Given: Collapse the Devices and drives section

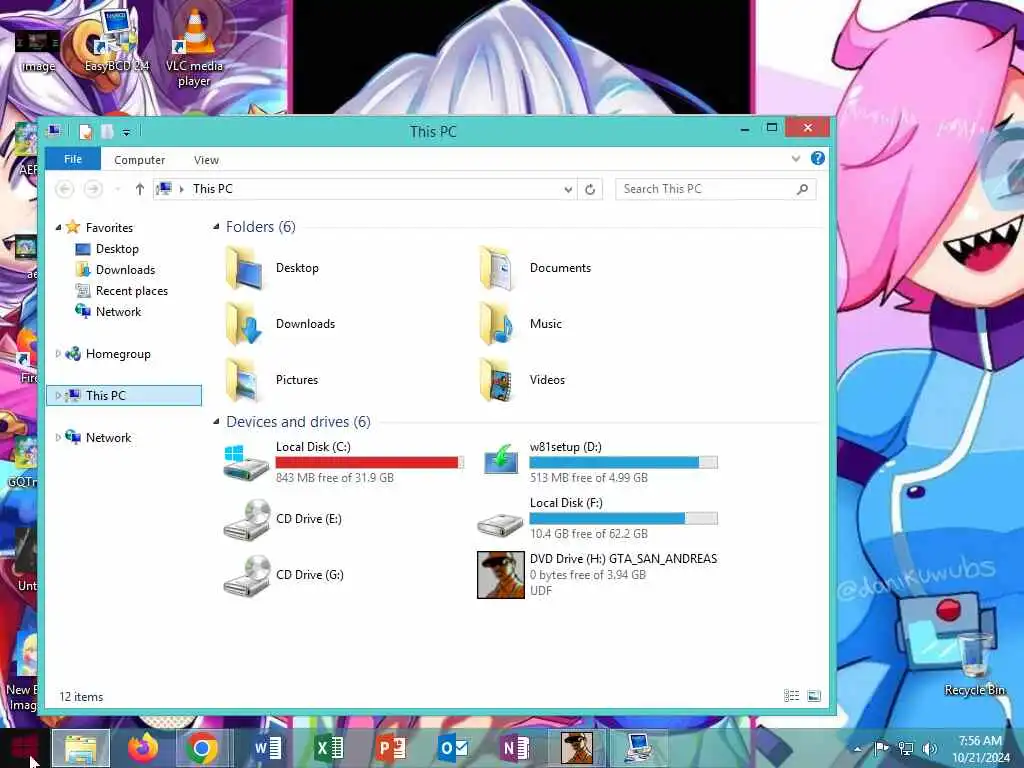Looking at the screenshot, I should [x=216, y=422].
